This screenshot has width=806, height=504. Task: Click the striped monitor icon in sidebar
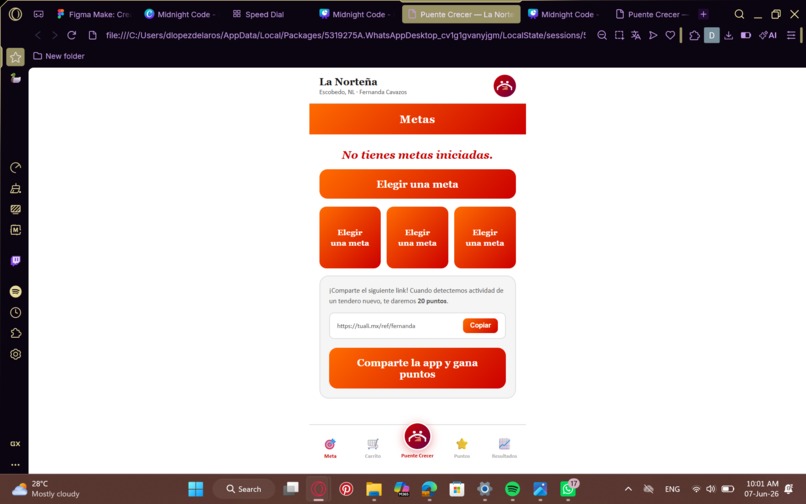point(15,209)
